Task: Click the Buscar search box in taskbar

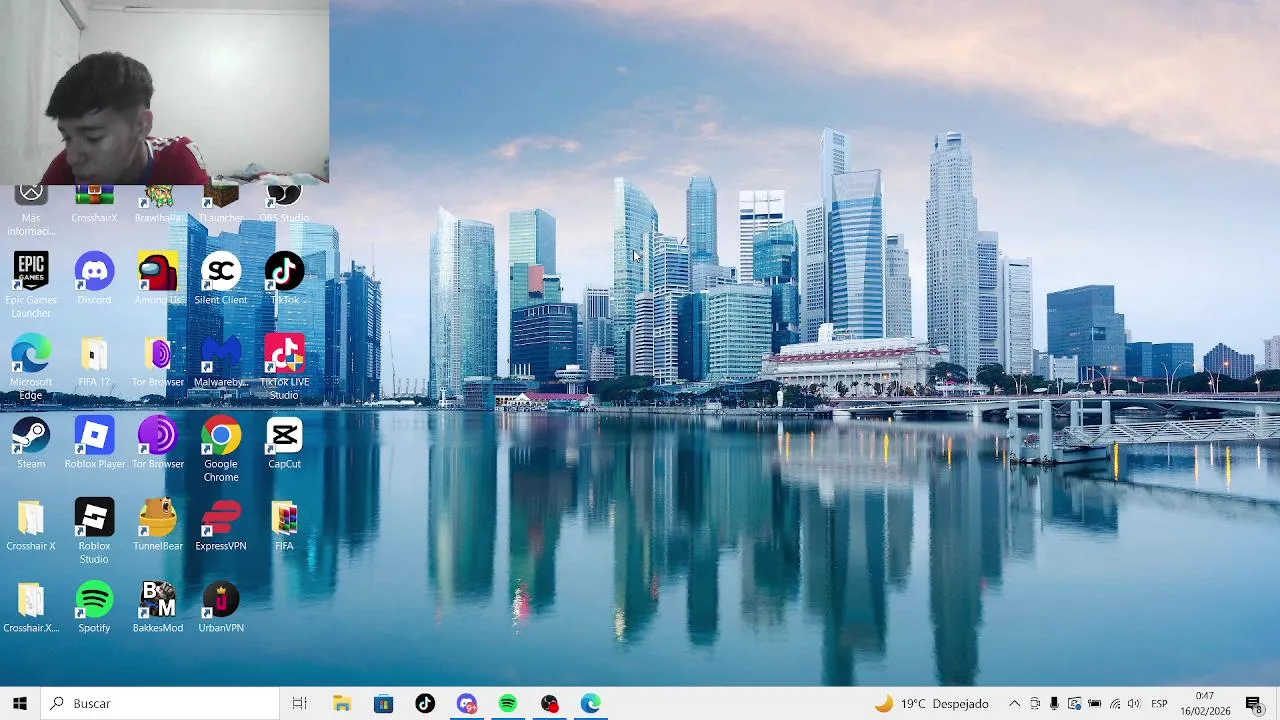Action: [x=160, y=703]
